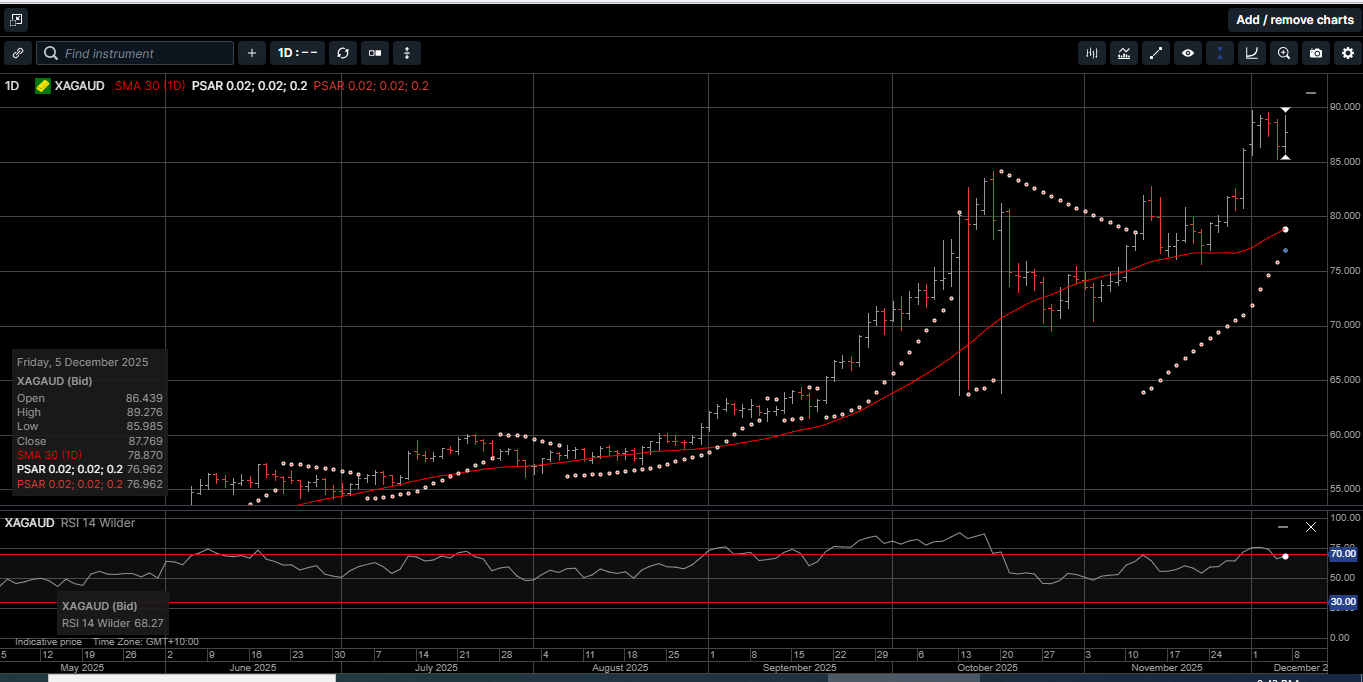Viewport: 1363px width, 682px height.
Task: Select the nonlinear scale curve icon
Action: pos(1251,53)
